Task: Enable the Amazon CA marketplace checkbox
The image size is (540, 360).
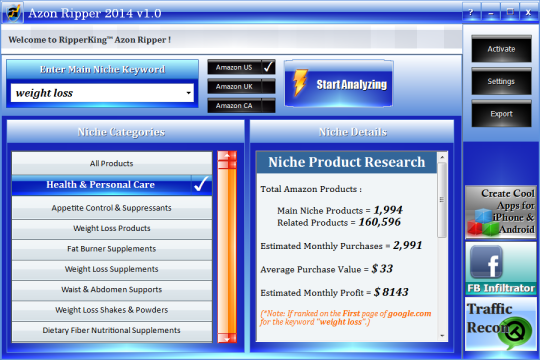Action: click(x=268, y=105)
